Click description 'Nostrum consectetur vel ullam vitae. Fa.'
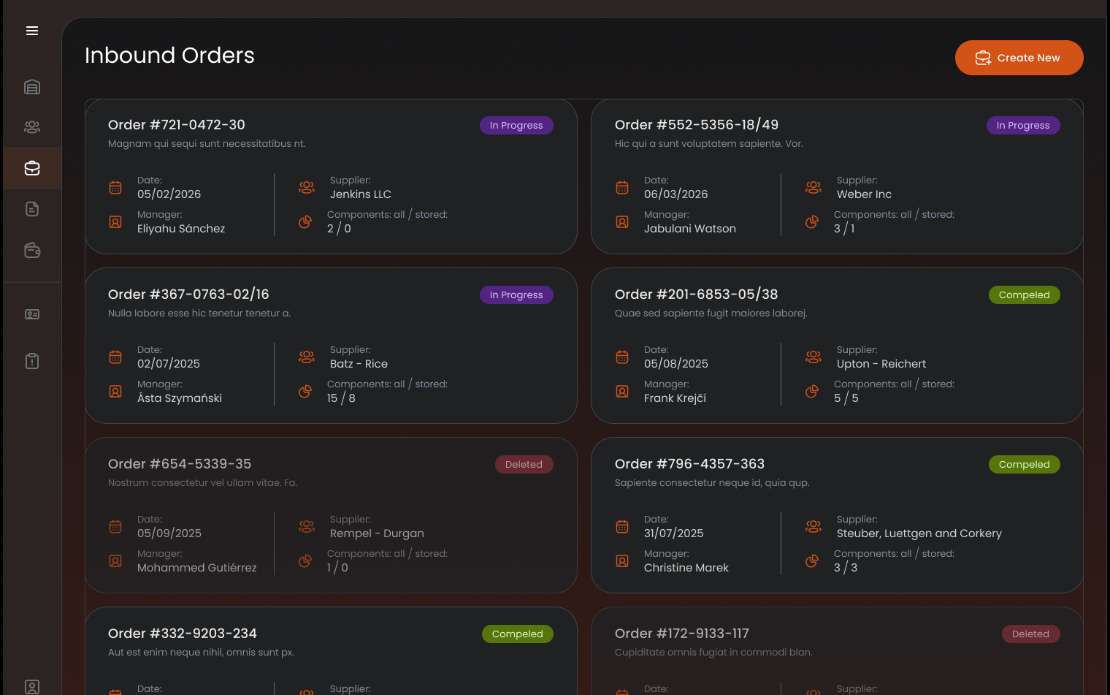1110x695 pixels. coord(202,483)
